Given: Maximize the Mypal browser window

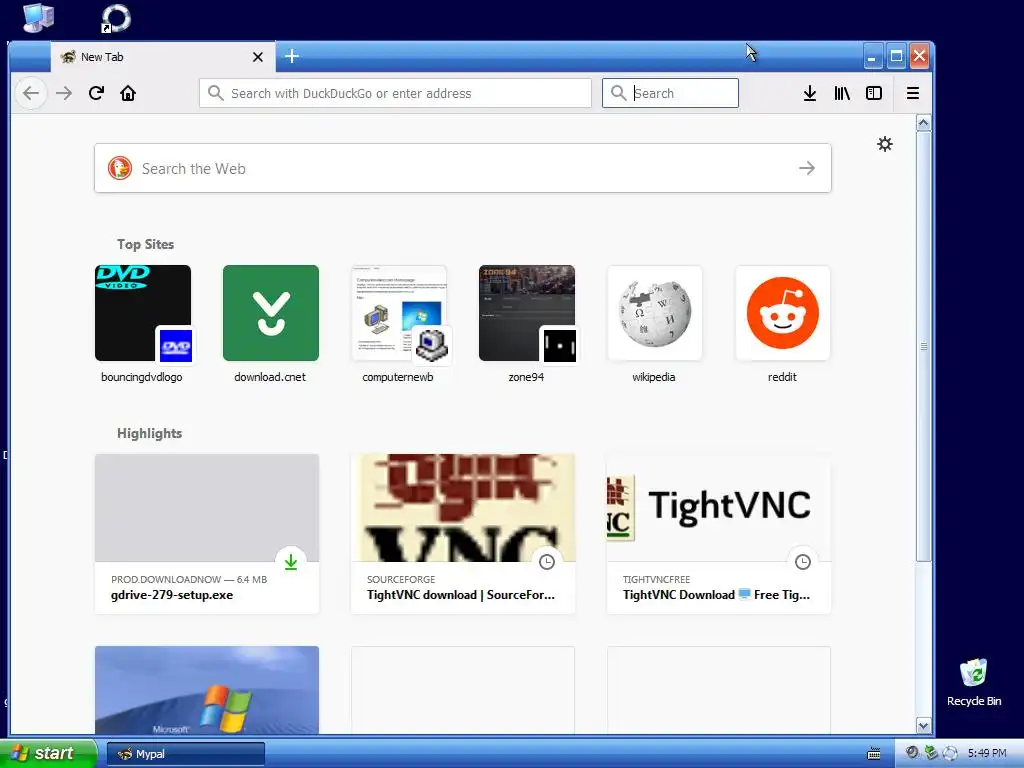Looking at the screenshot, I should click(896, 57).
